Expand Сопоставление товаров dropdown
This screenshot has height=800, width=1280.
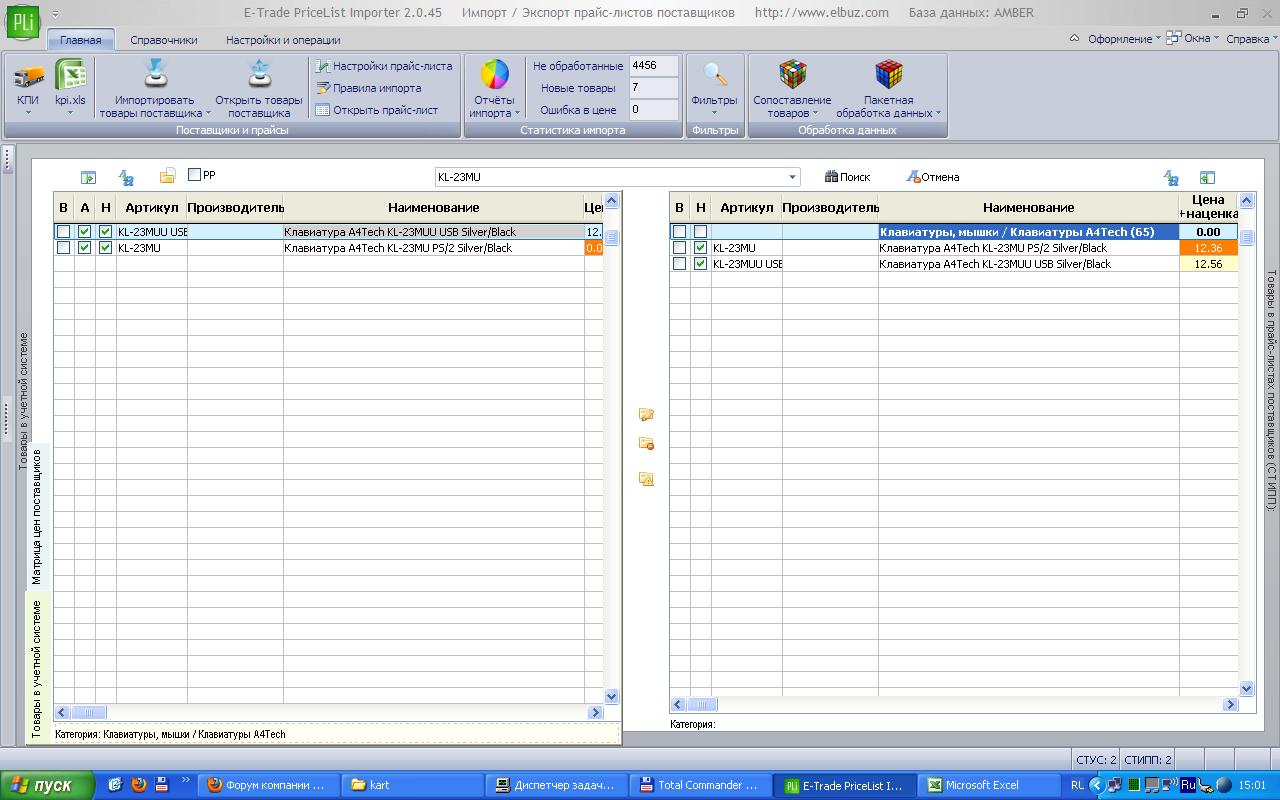(792, 90)
